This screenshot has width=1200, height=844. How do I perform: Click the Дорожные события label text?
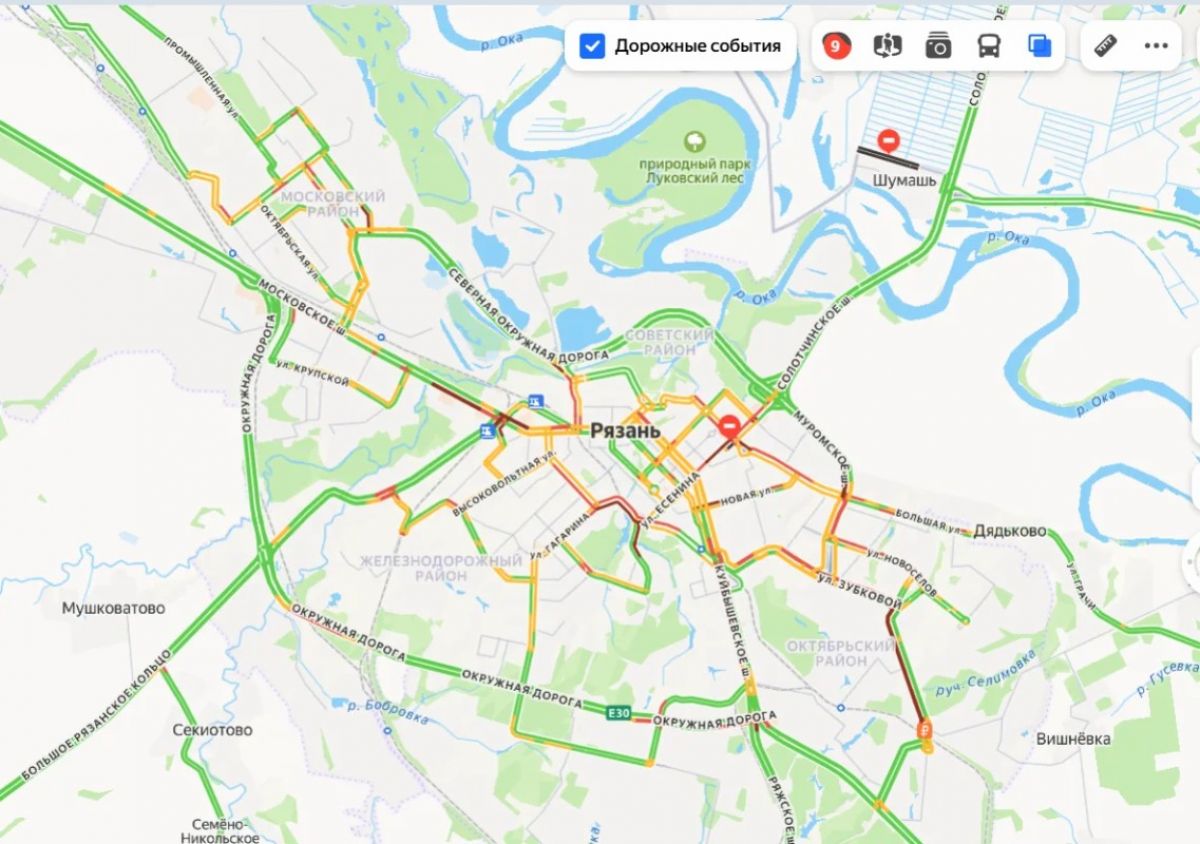click(x=697, y=46)
